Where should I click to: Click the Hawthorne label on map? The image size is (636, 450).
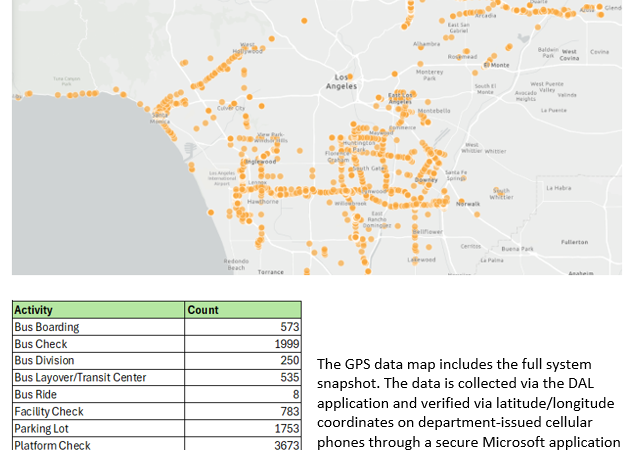(263, 201)
